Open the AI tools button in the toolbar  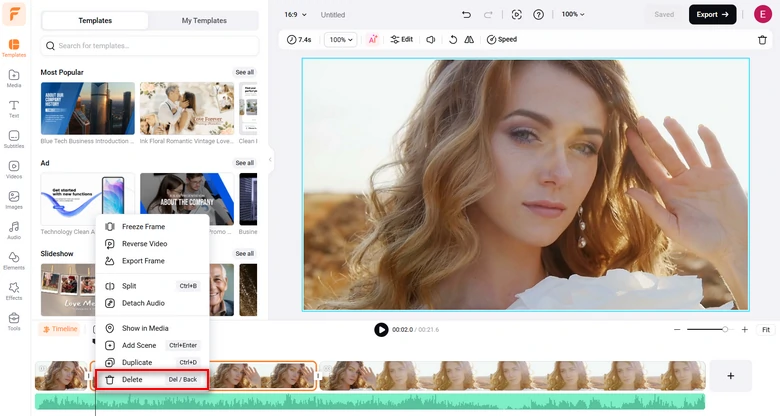point(373,39)
